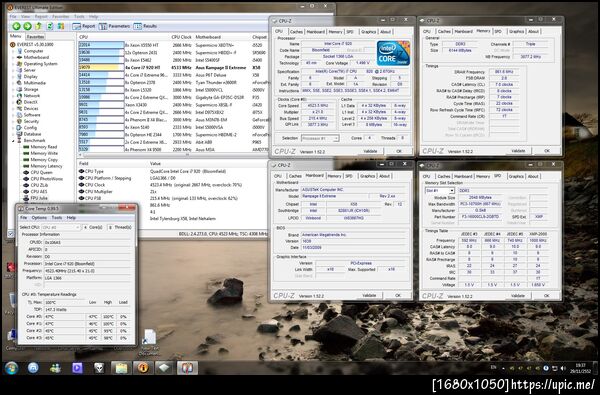
Task: Click OK in the CPU-Z SPD slot window
Action: (546, 296)
